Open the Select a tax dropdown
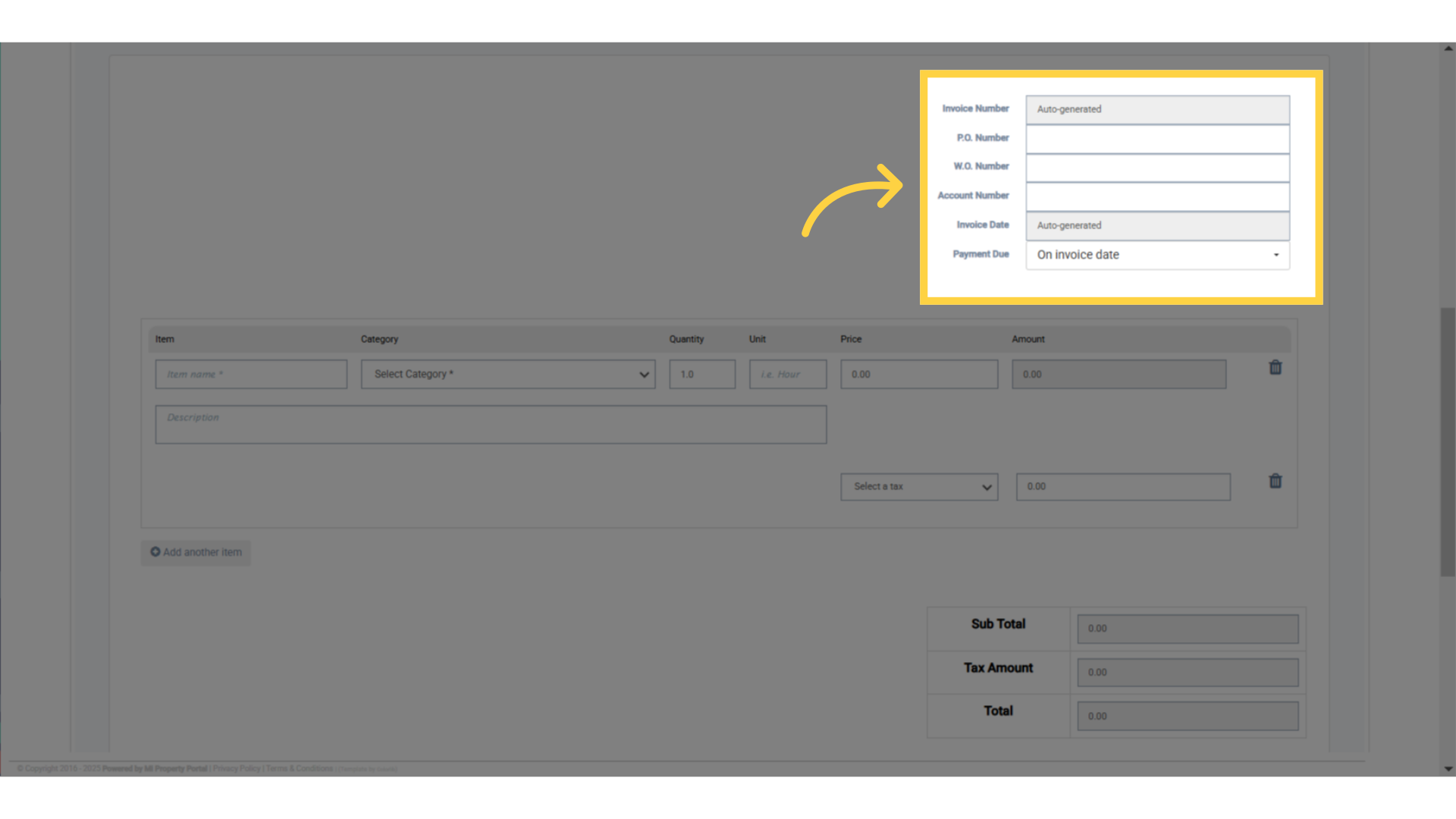Screen dimensions: 1456x819 919,487
